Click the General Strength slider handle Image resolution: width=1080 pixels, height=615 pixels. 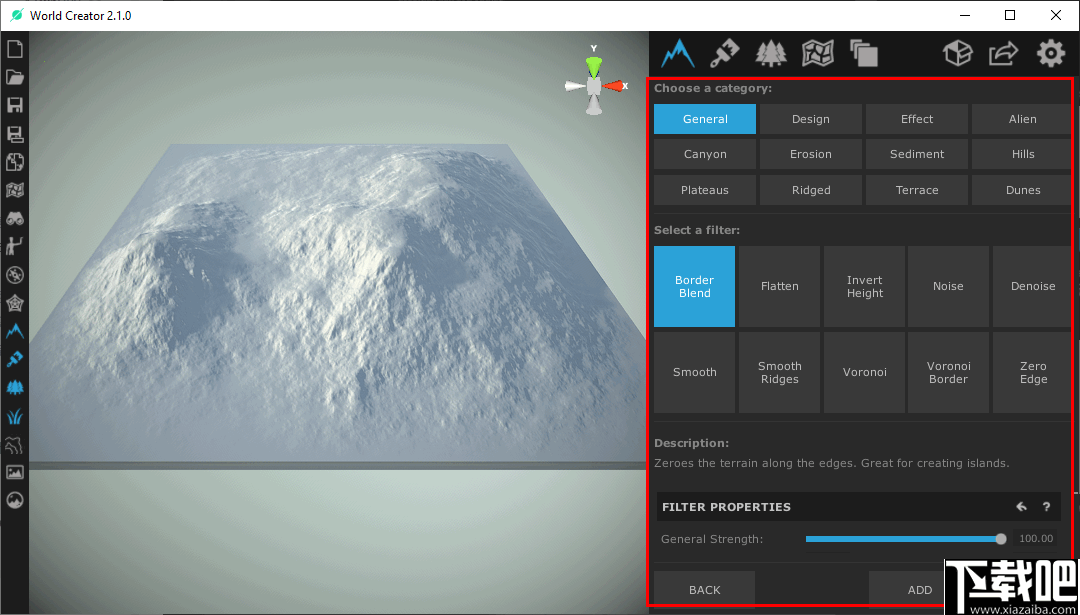tap(1001, 539)
